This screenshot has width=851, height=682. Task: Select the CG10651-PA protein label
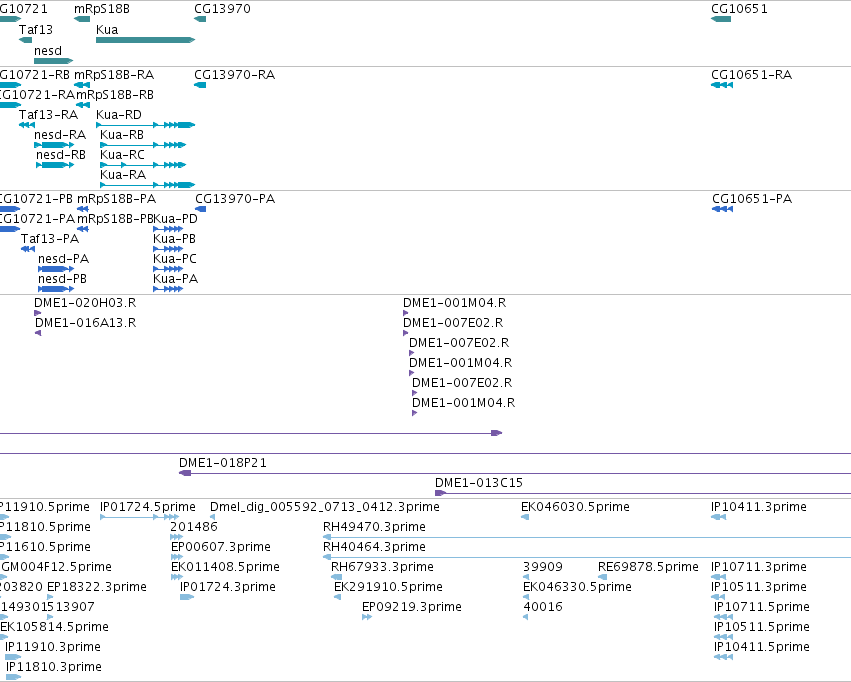pyautogui.click(x=752, y=199)
